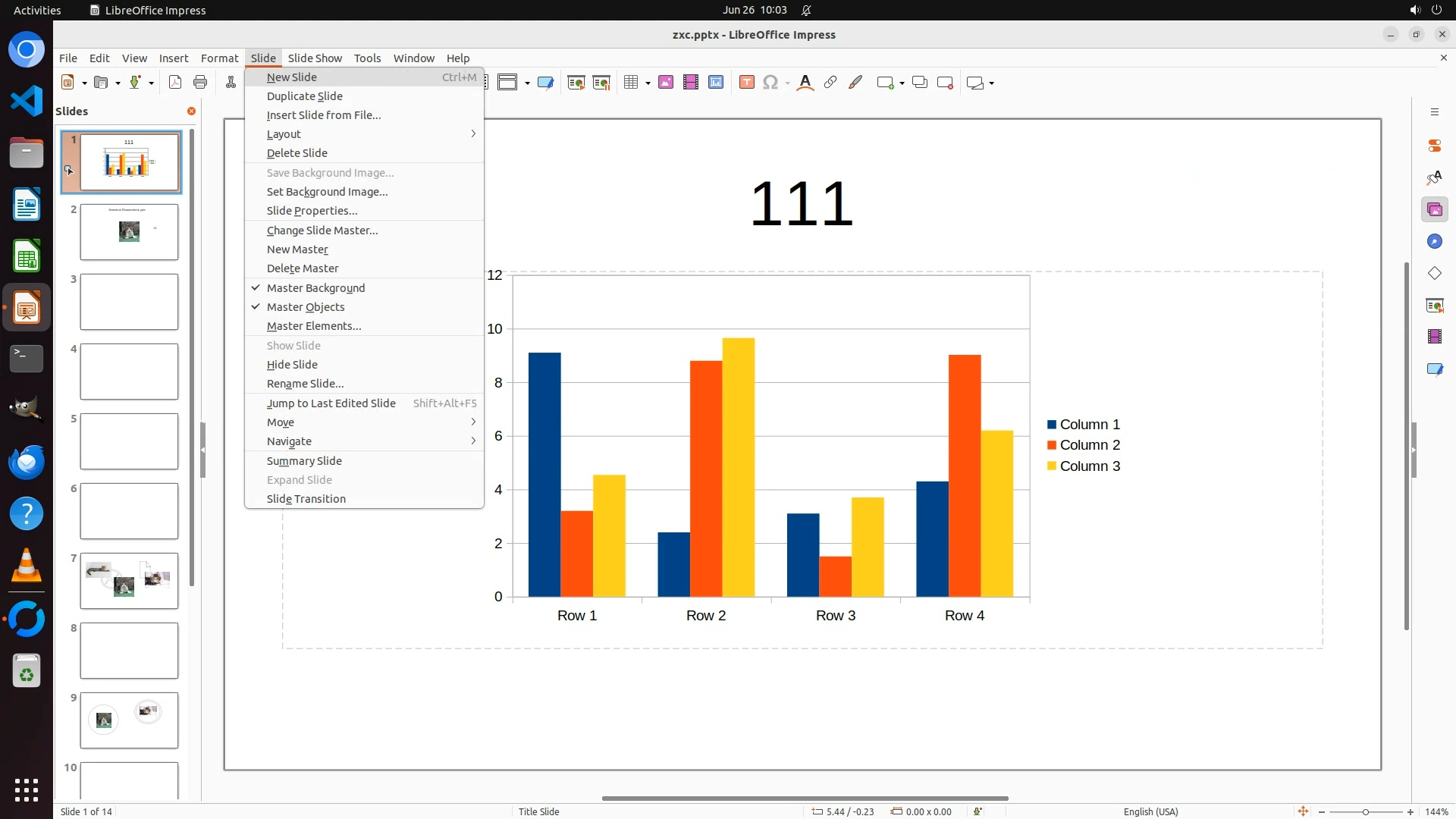Expand the Navigate submenu arrow
The image size is (1456, 819).
472,441
